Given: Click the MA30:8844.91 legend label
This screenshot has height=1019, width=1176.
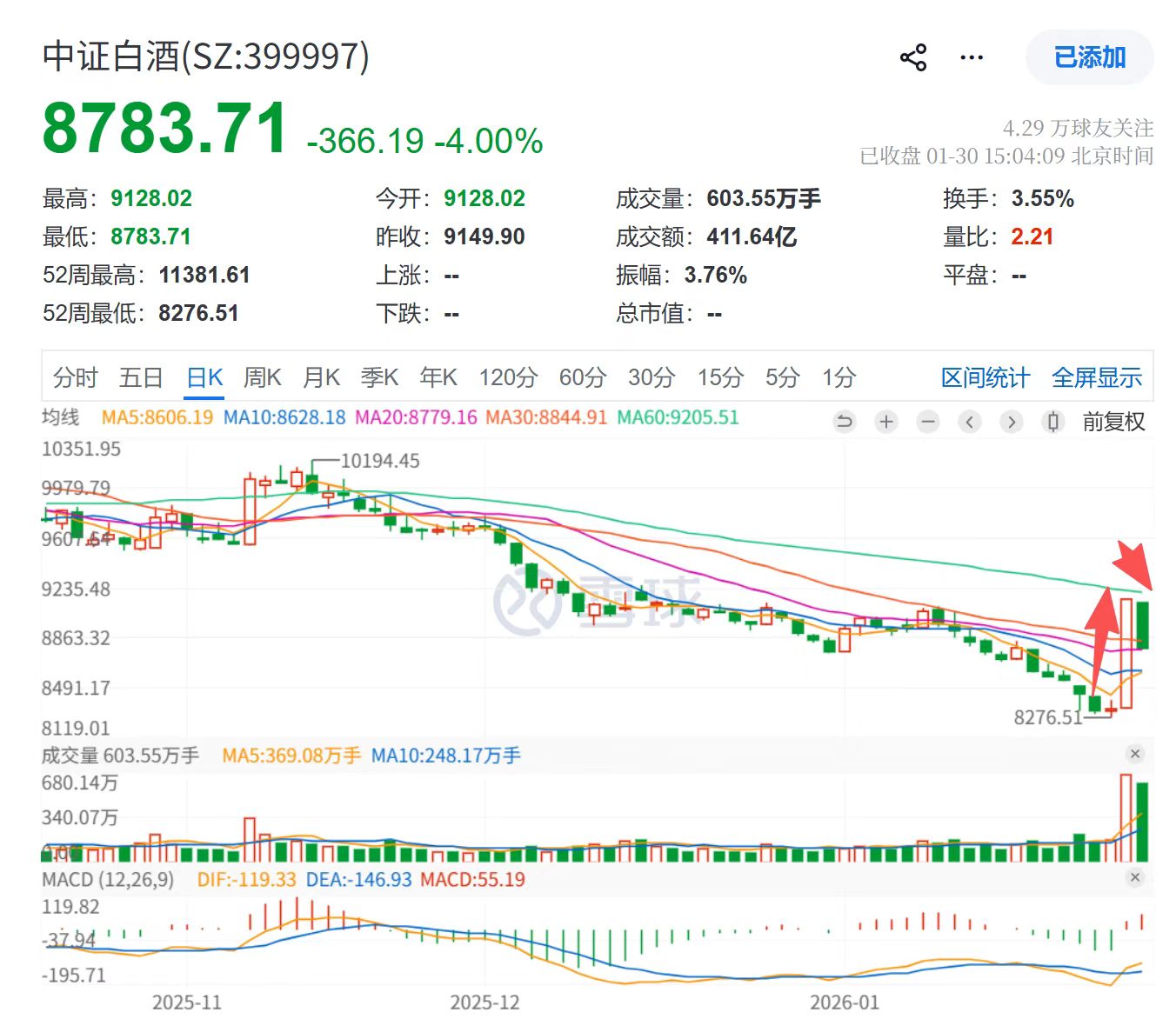Looking at the screenshot, I should coord(546,417).
